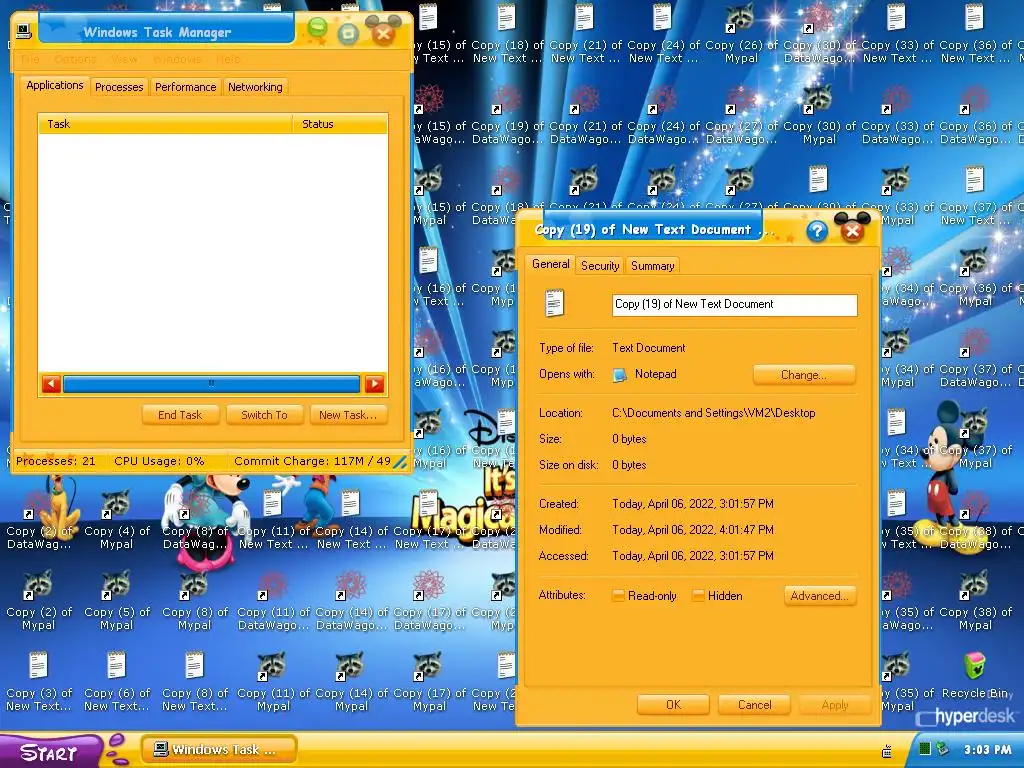Image resolution: width=1024 pixels, height=768 pixels.
Task: Switch to the Processes tab
Action: [119, 87]
